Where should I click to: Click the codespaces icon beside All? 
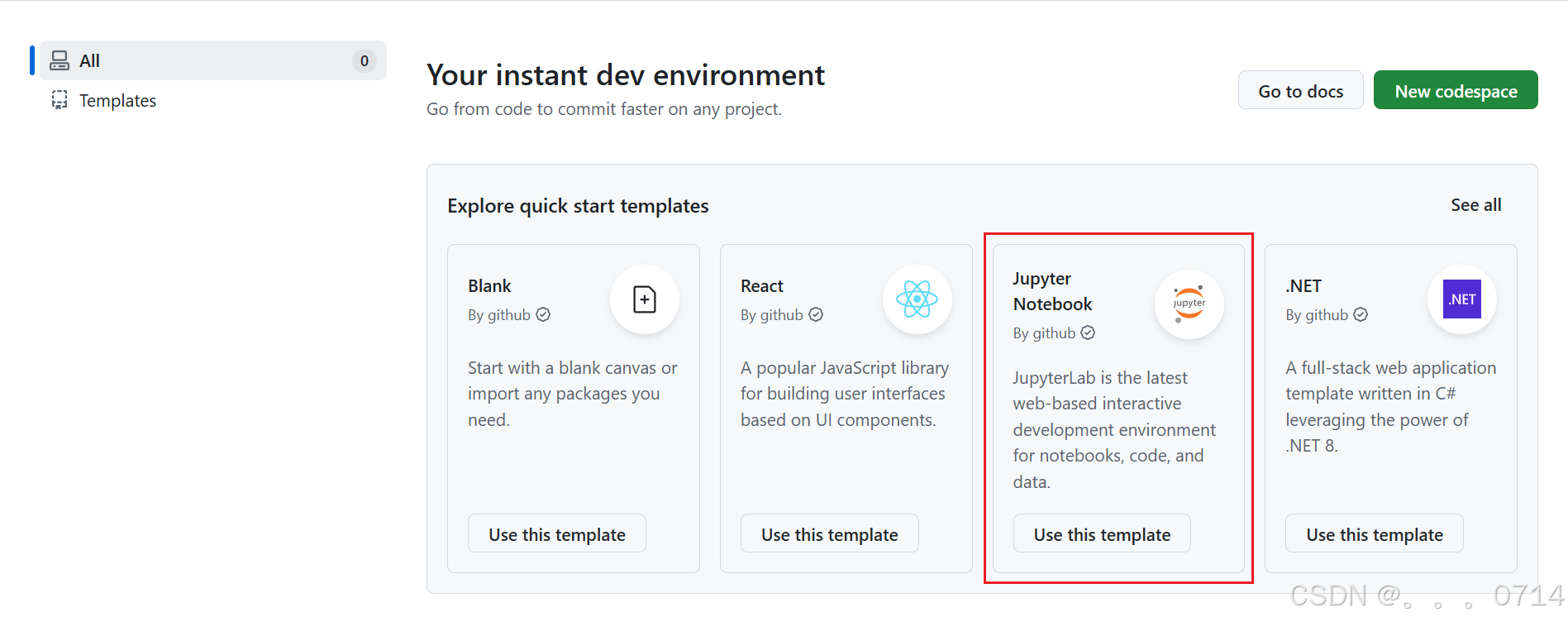point(60,60)
